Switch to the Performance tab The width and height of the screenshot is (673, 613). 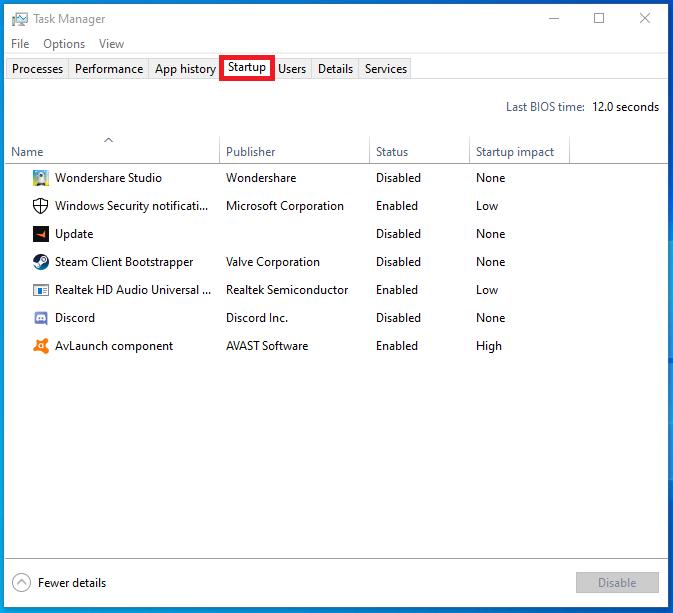point(109,69)
